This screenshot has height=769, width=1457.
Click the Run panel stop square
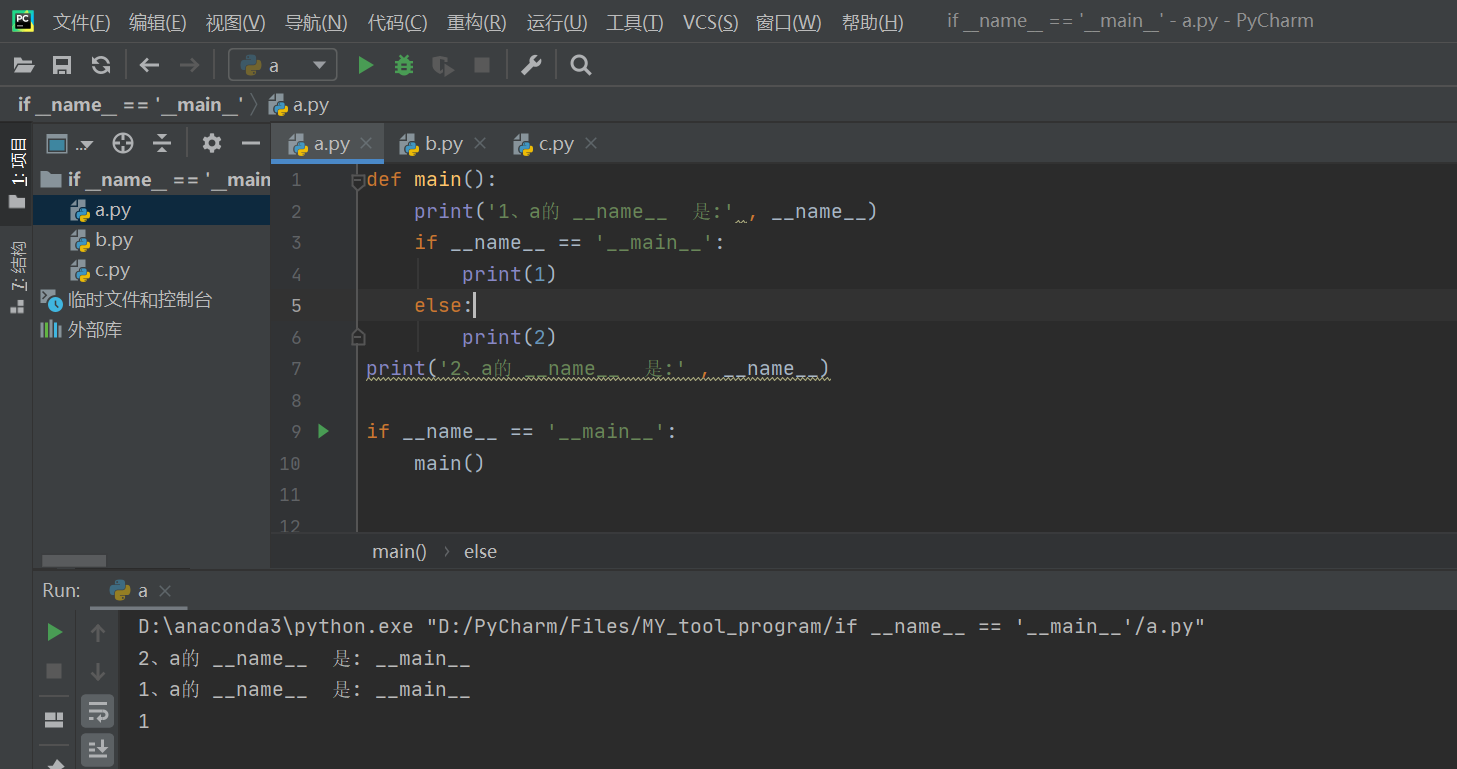point(55,671)
